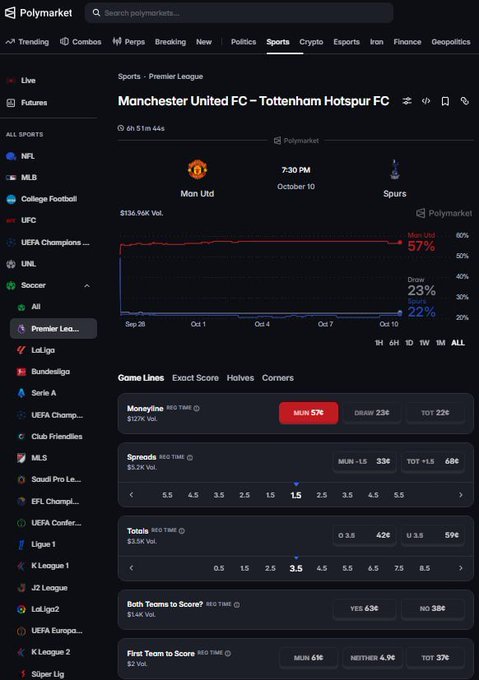Buy MUN 57¢ moneyline

(309, 413)
